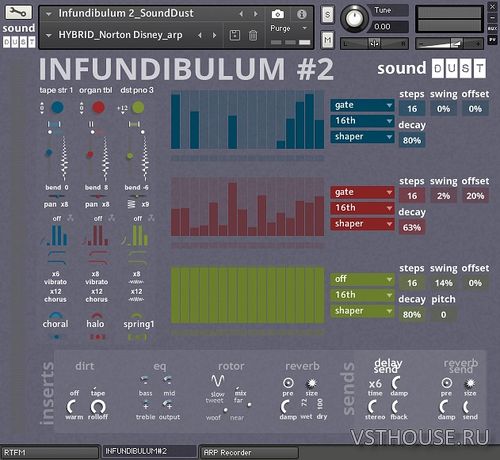Expand the instrument name dropdown triangle
The height and width of the screenshot is (460, 500).
(x=49, y=14)
